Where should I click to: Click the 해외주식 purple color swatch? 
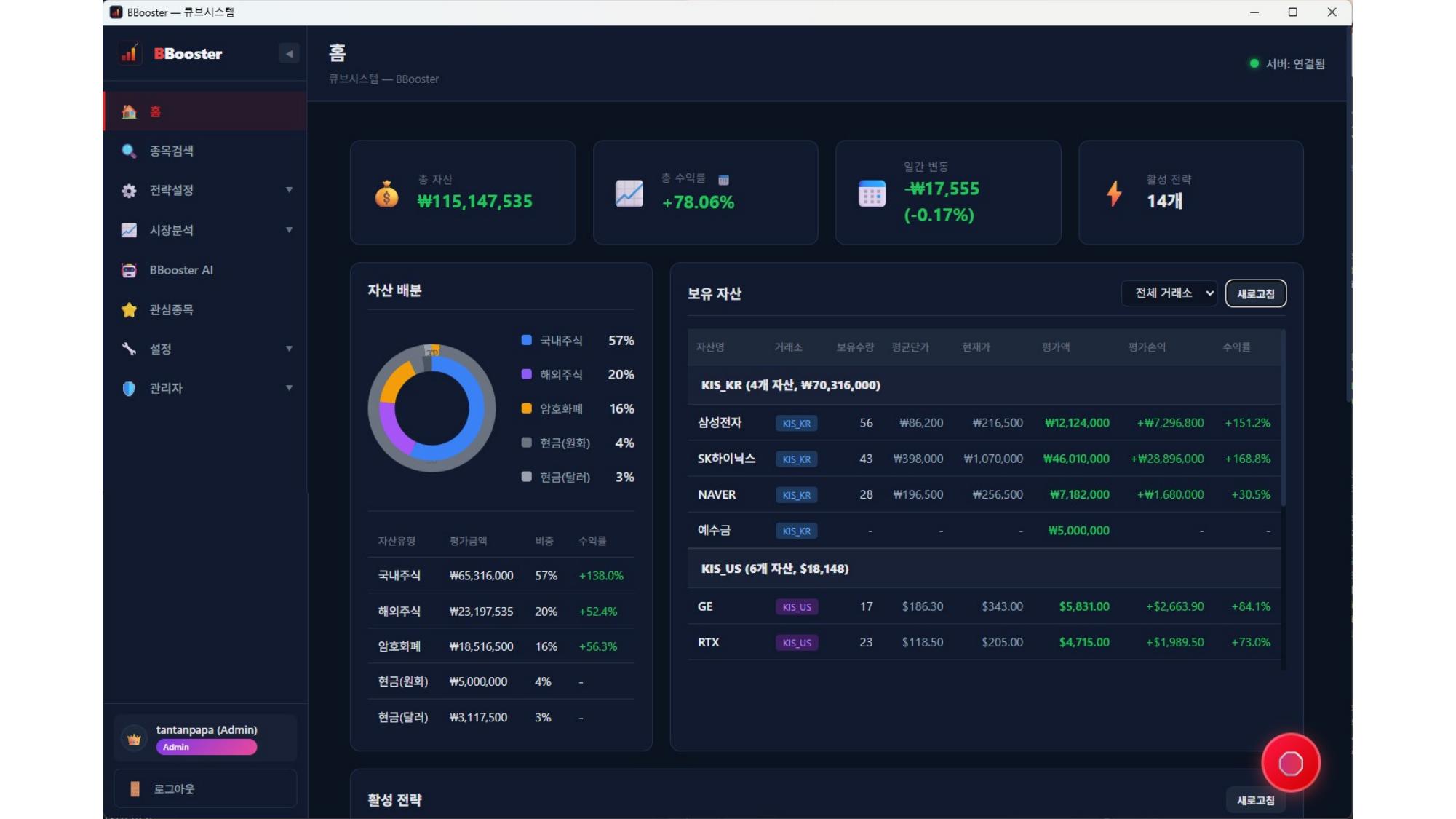pos(526,374)
